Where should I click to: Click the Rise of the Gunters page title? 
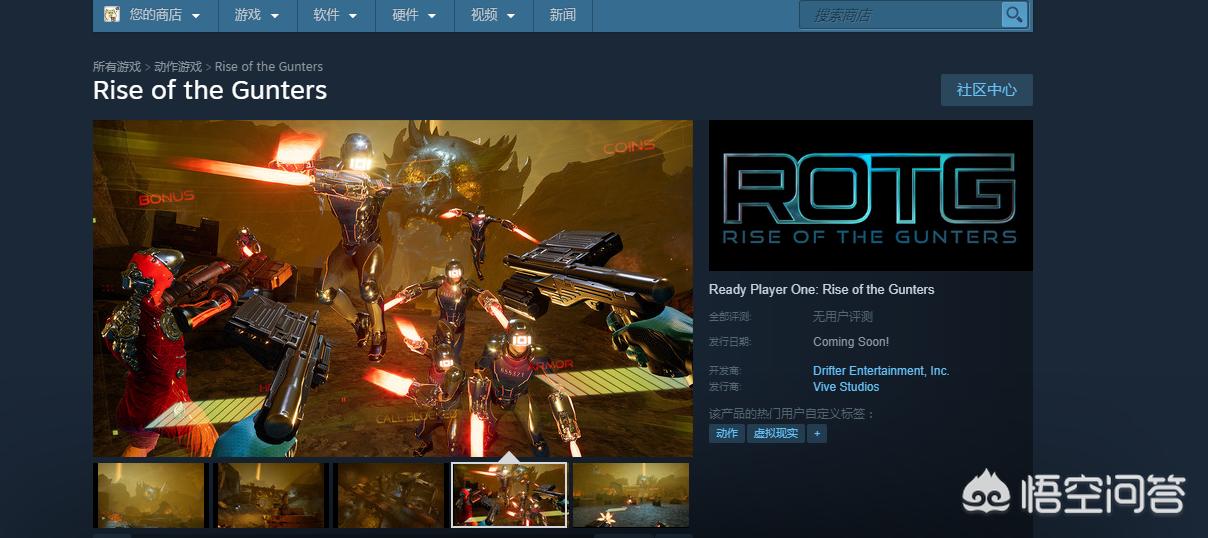click(210, 90)
